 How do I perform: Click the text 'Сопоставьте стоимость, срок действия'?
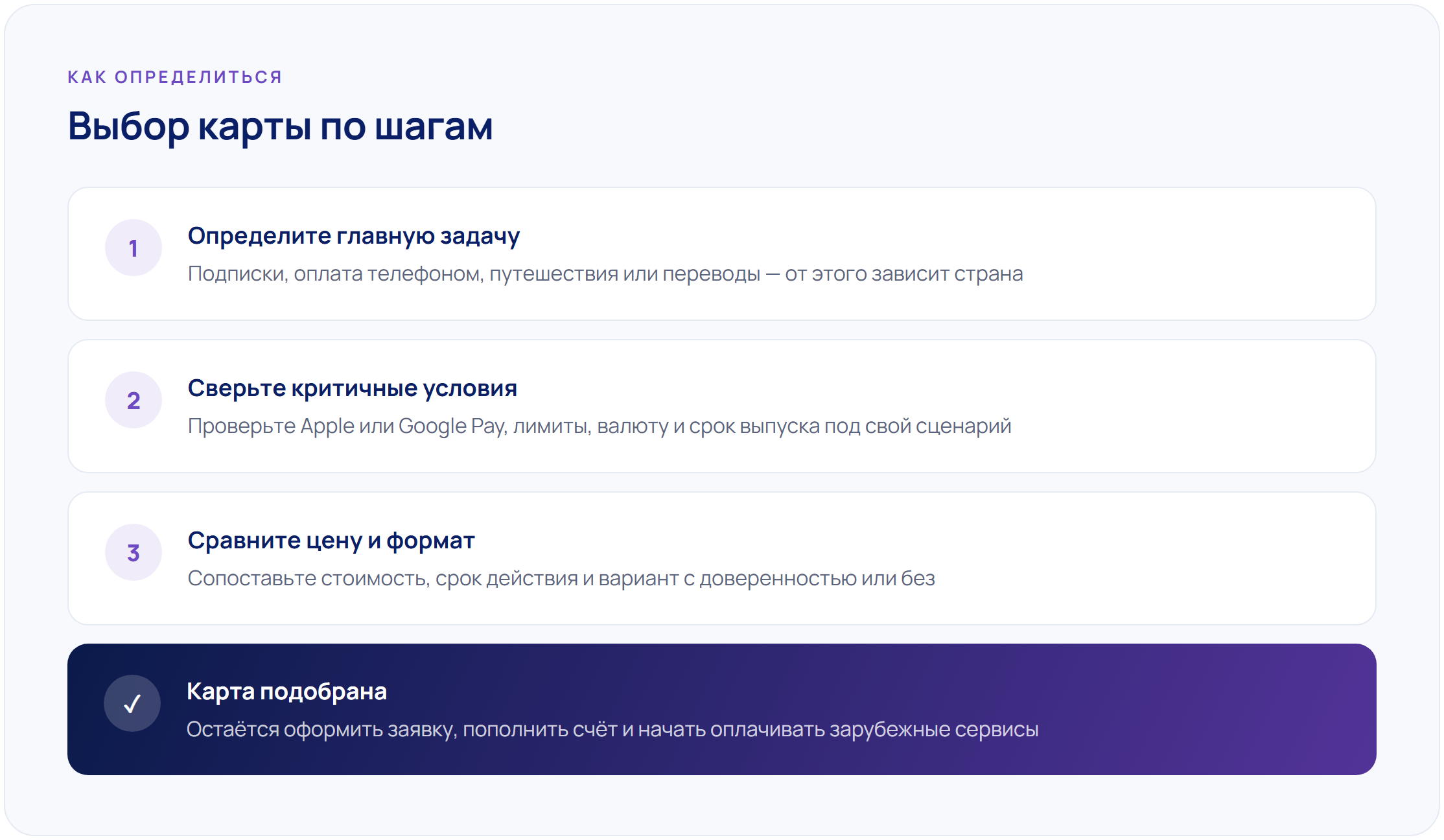[383, 578]
